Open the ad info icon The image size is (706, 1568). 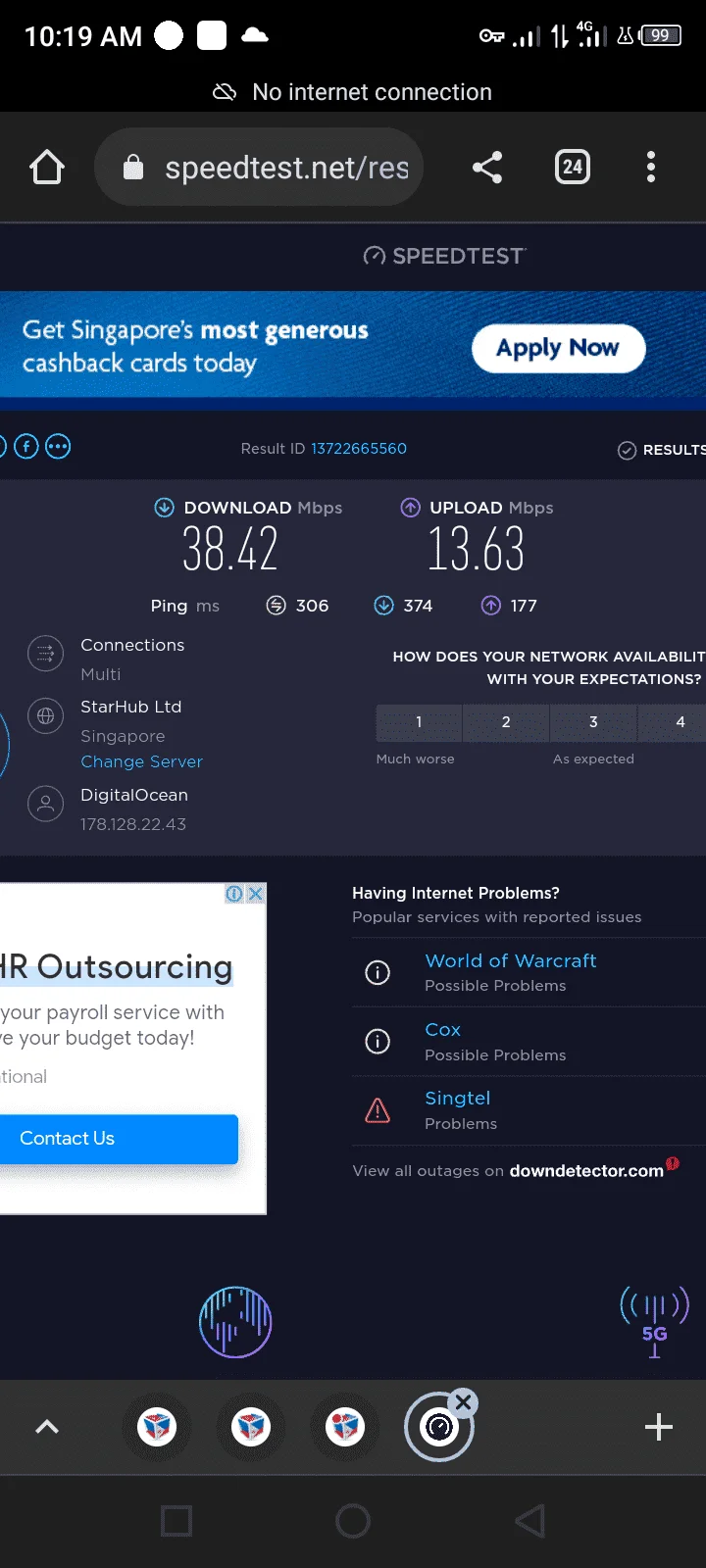pyautogui.click(x=234, y=894)
